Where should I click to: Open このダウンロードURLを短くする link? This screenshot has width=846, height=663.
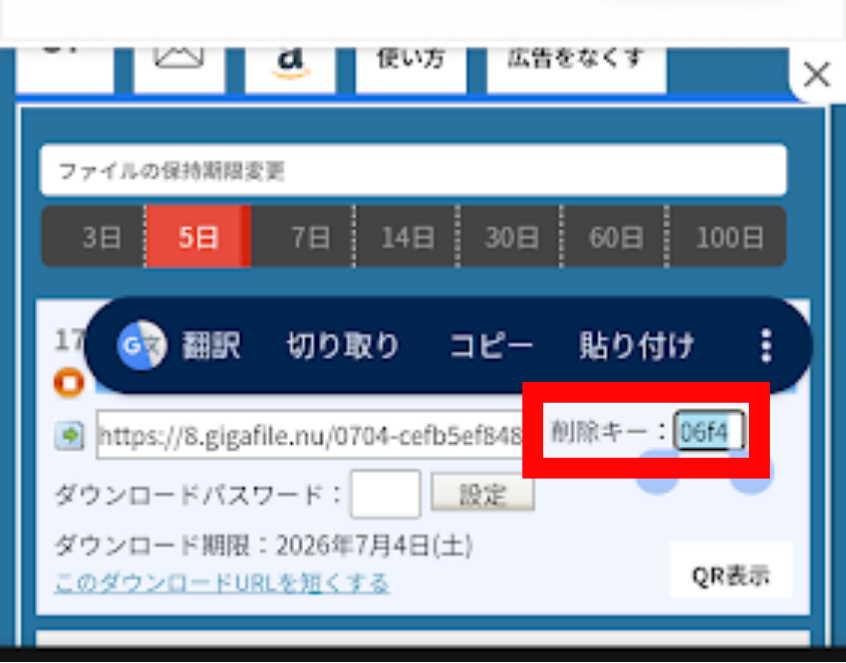click(x=222, y=584)
